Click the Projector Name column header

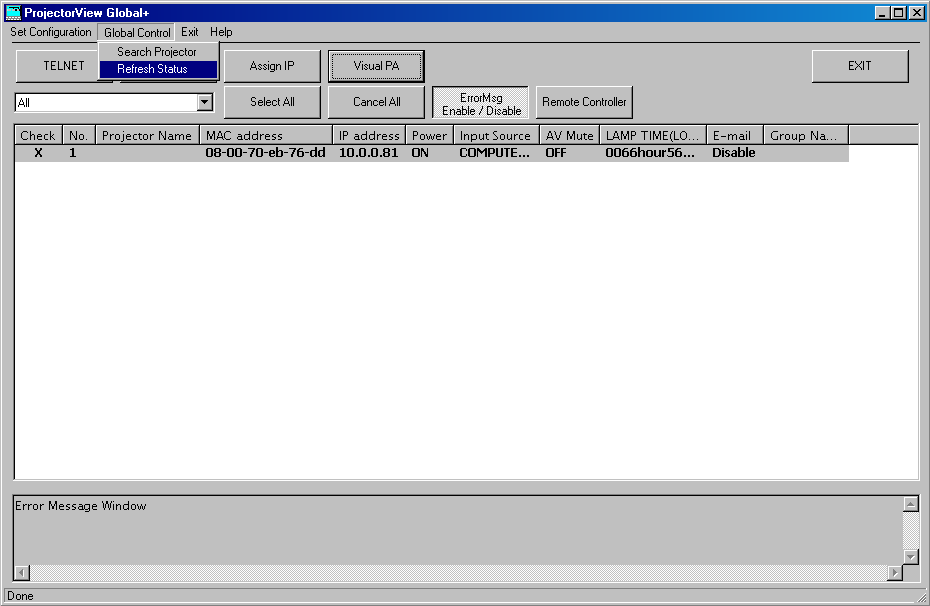coord(147,135)
